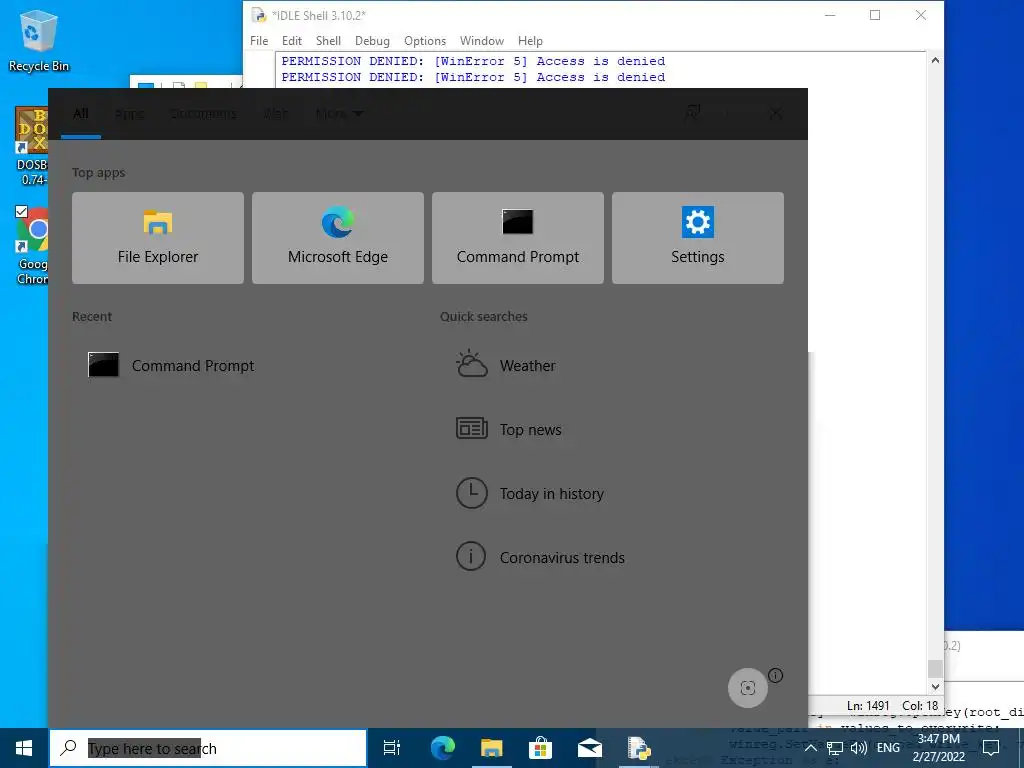Toggle the Chrome desktop icon selection checkbox
Screen dimensions: 1024x768
(22, 212)
